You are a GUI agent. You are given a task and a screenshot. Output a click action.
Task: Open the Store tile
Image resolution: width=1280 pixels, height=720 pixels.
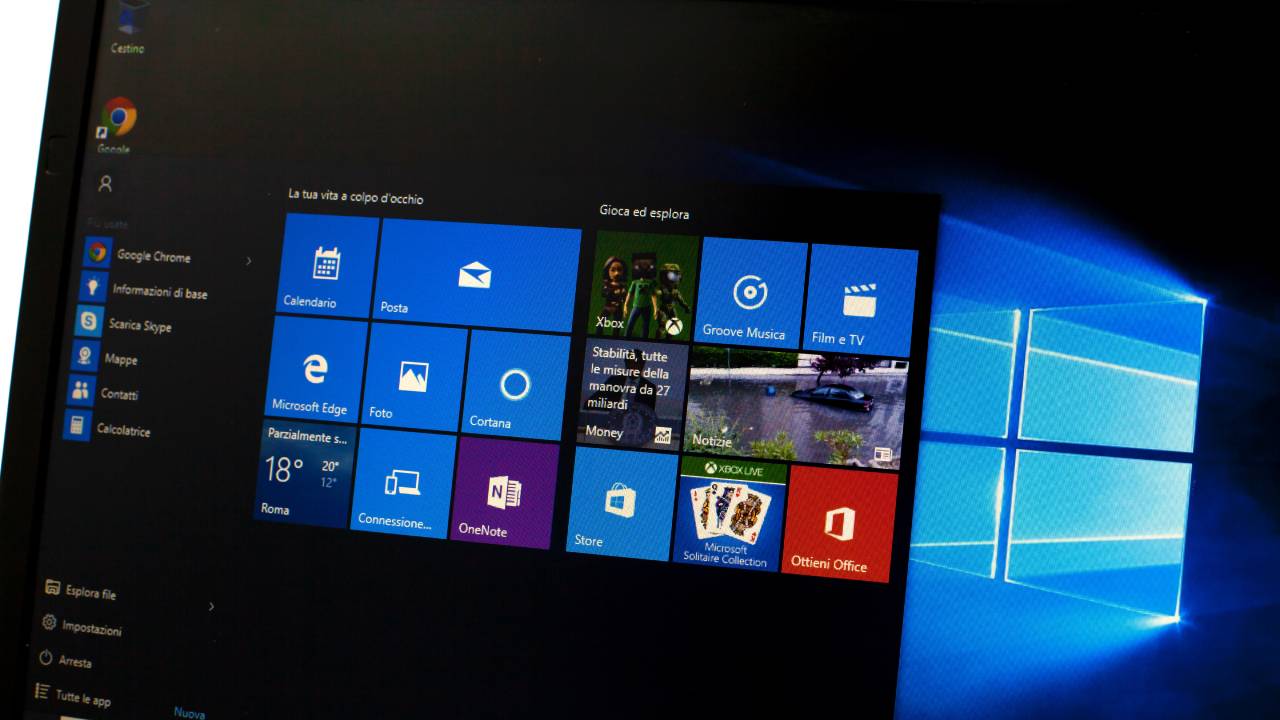(x=621, y=503)
